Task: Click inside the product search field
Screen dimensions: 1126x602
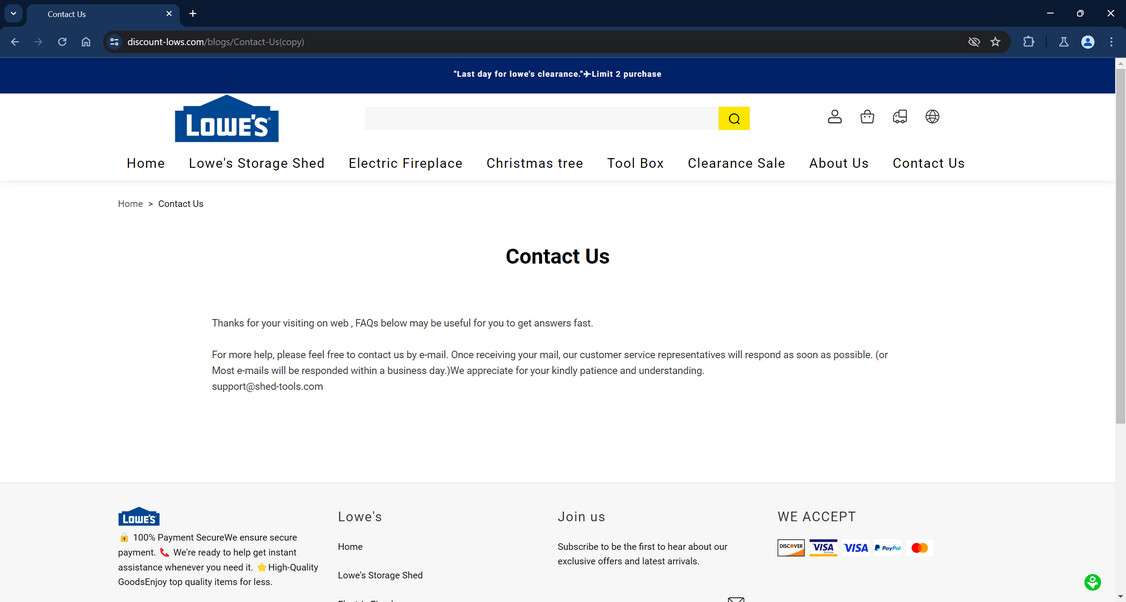Action: tap(541, 119)
